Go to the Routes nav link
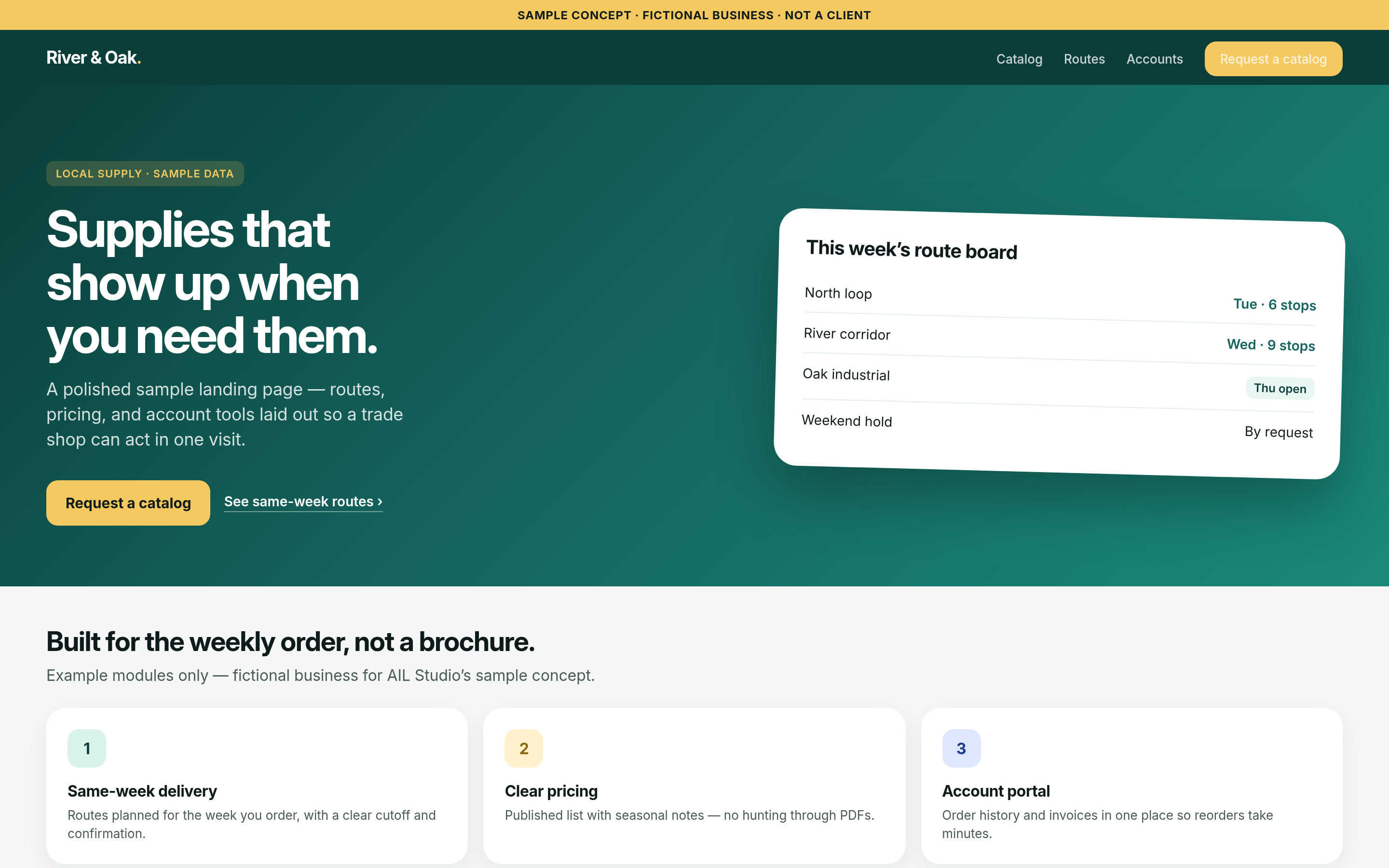Image resolution: width=1389 pixels, height=868 pixels. (x=1084, y=59)
